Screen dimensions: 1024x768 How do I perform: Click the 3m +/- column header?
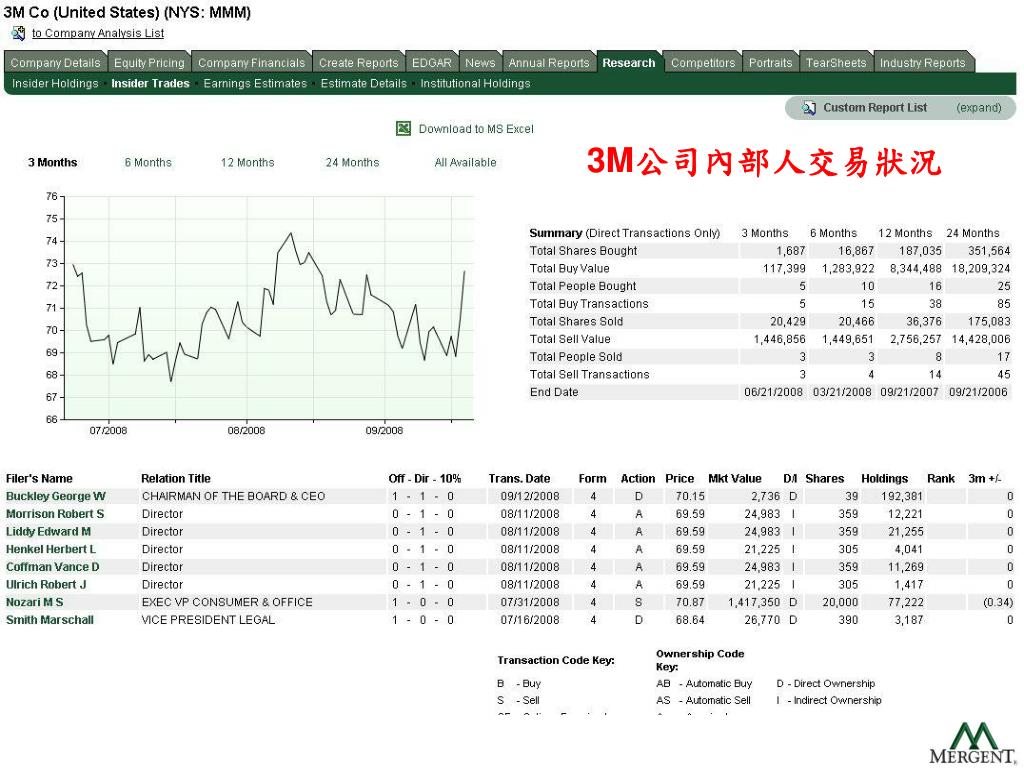click(x=985, y=479)
